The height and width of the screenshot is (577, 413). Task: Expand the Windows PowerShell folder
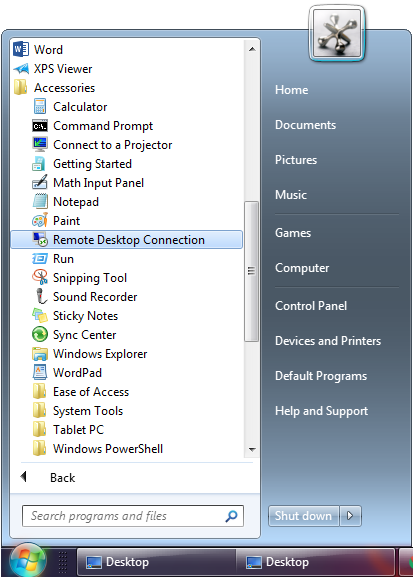[98, 449]
